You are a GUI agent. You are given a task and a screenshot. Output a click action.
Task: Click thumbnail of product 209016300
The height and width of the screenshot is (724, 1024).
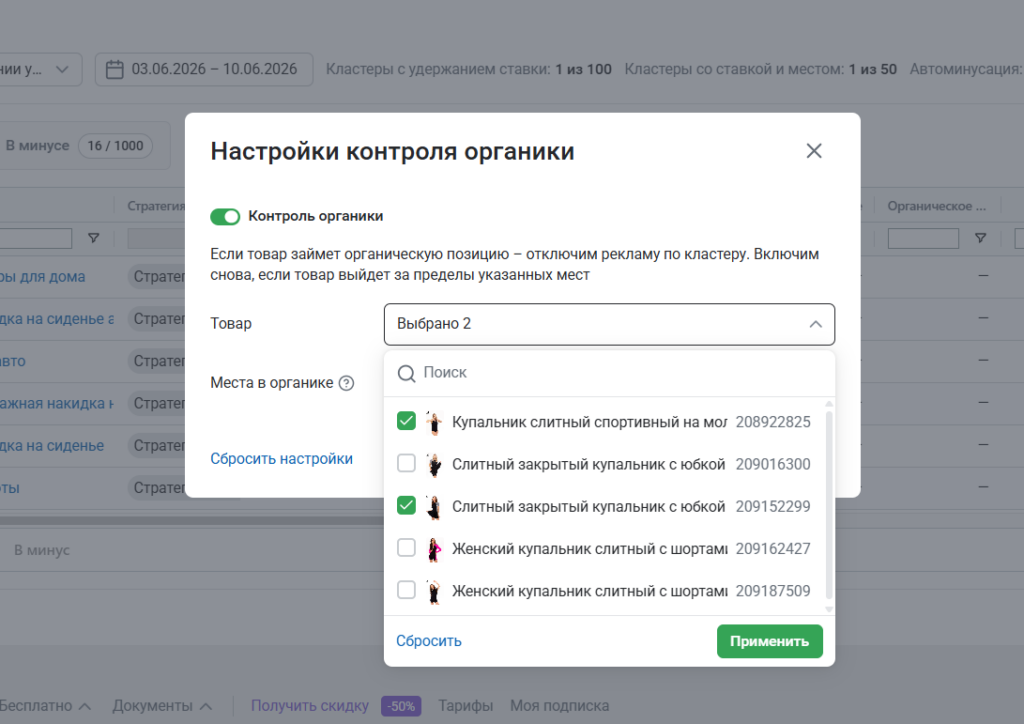434,464
